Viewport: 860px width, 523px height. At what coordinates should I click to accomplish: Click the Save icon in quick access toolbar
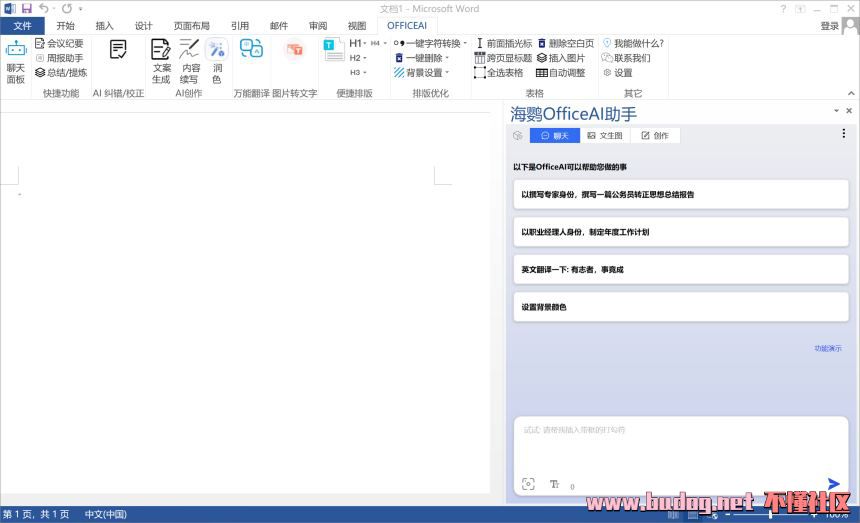tap(26, 9)
